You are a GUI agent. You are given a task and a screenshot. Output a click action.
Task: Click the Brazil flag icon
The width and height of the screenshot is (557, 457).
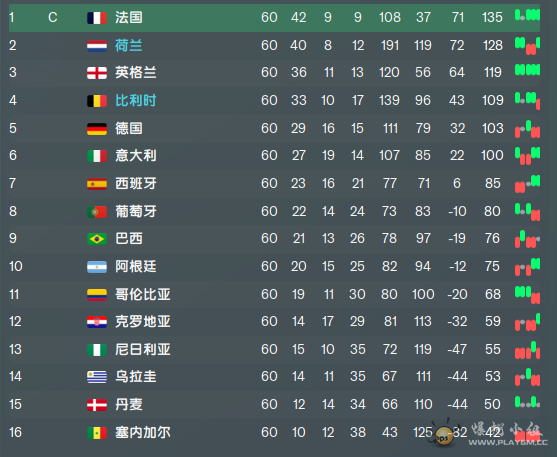97,239
